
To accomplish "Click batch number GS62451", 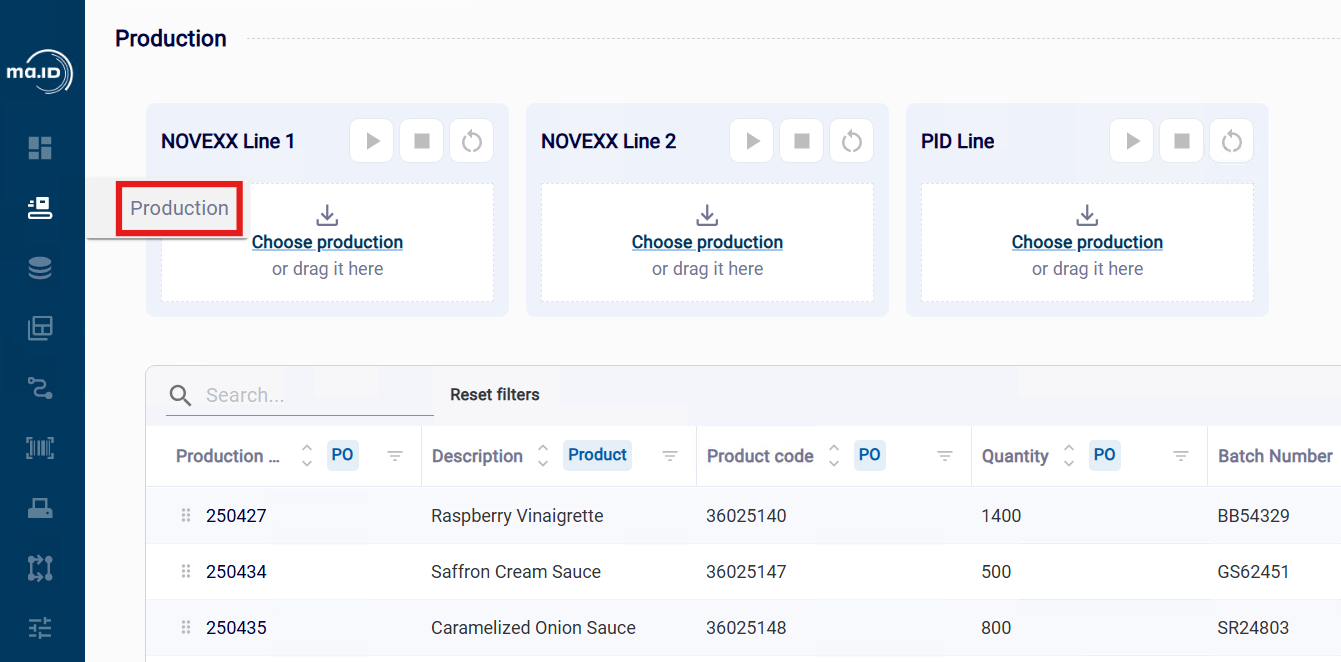I will coord(1253,572).
